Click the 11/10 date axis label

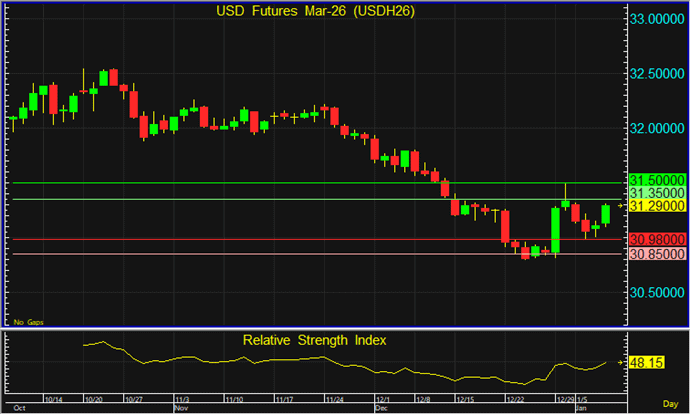(x=234, y=400)
